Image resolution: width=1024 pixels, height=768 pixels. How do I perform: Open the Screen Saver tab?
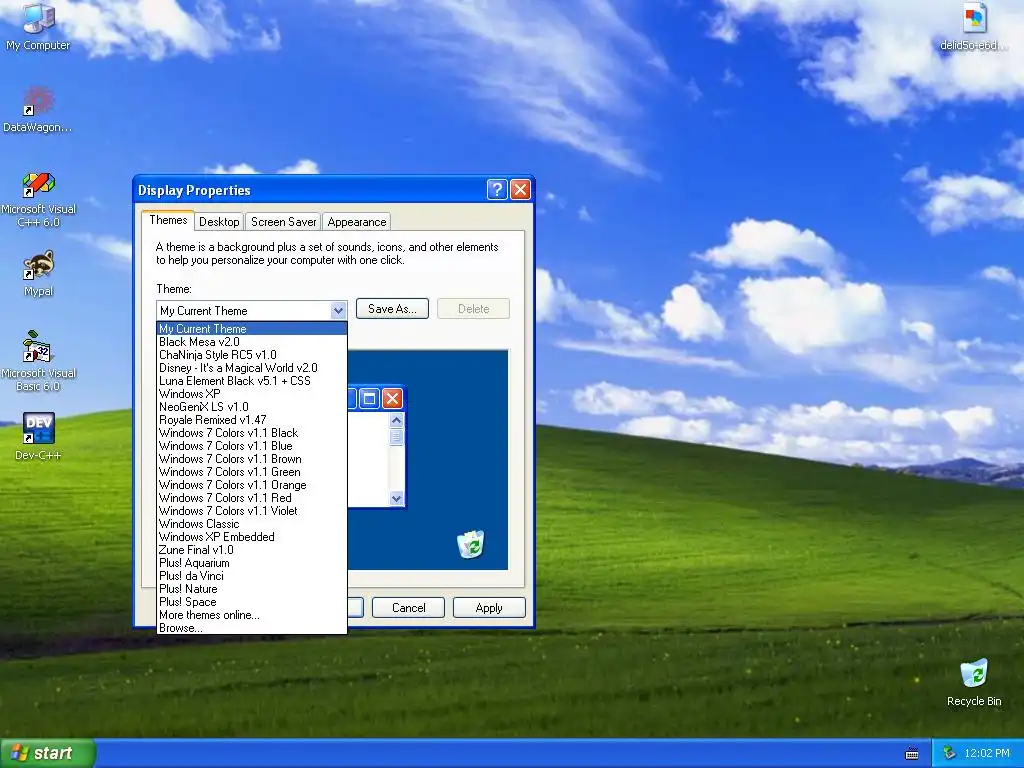click(283, 222)
